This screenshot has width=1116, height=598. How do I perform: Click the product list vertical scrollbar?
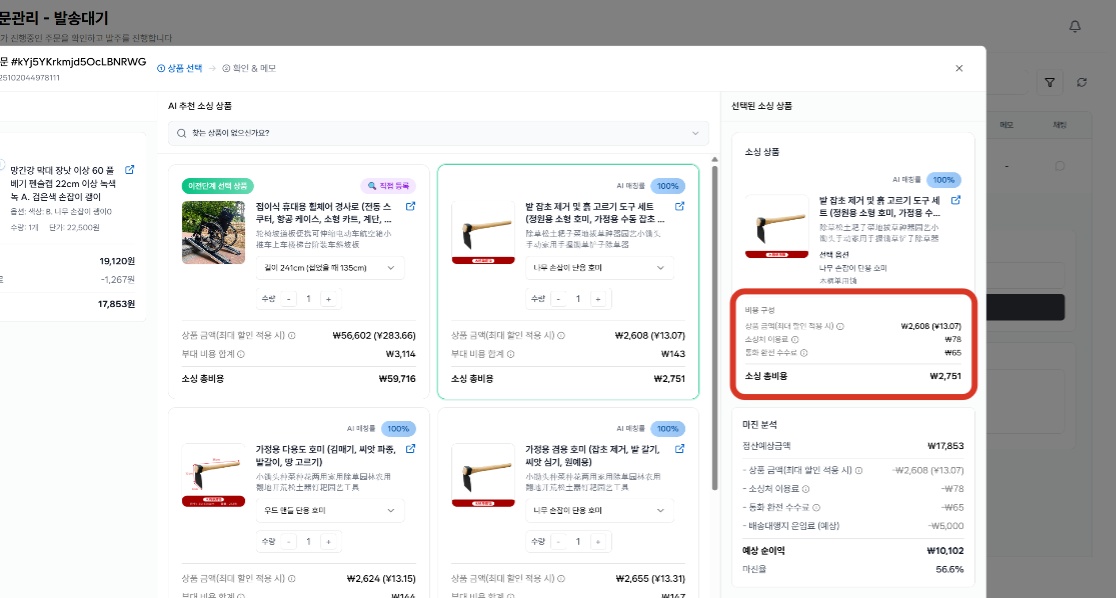715,327
